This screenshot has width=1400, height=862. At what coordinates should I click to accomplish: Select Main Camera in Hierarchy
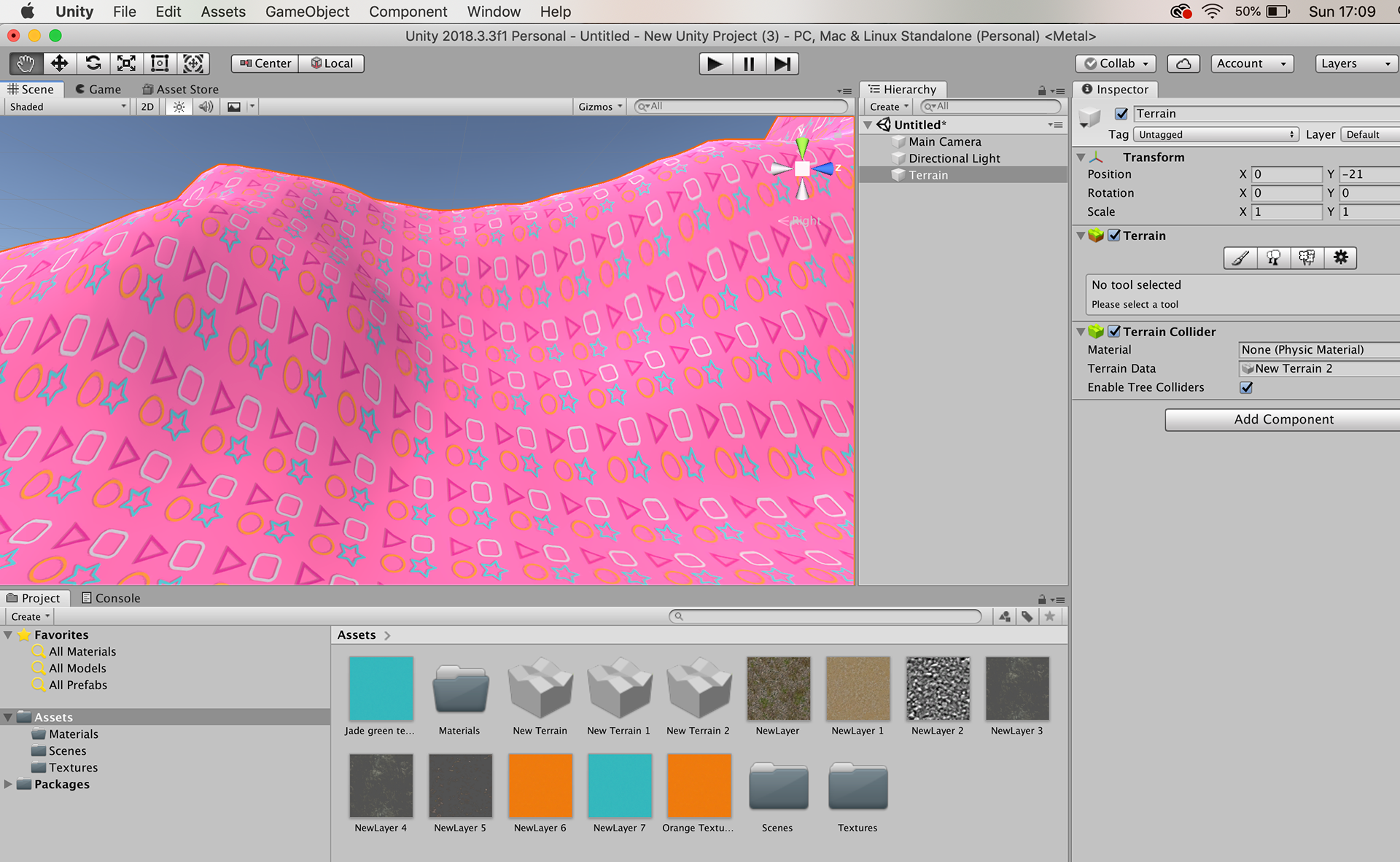[944, 141]
